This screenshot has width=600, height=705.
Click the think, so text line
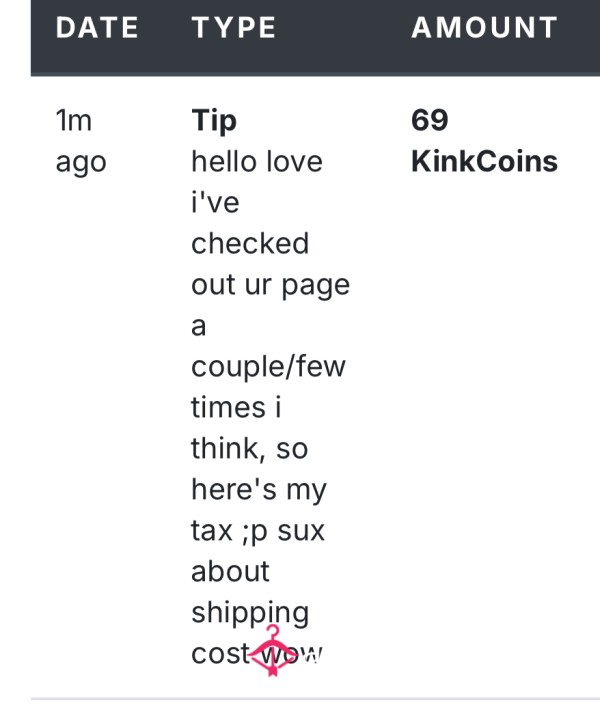[250, 449]
